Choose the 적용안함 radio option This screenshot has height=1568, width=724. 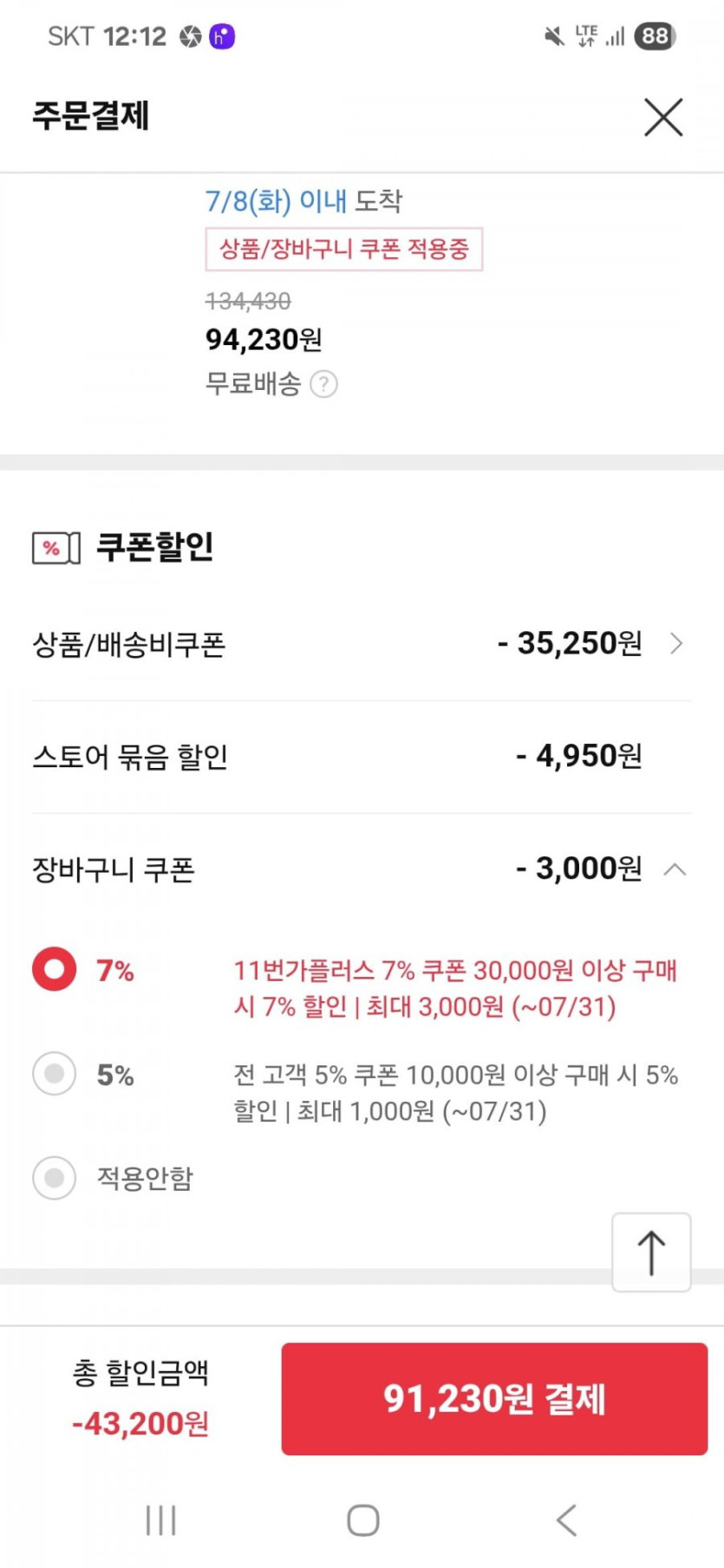[x=55, y=1178]
